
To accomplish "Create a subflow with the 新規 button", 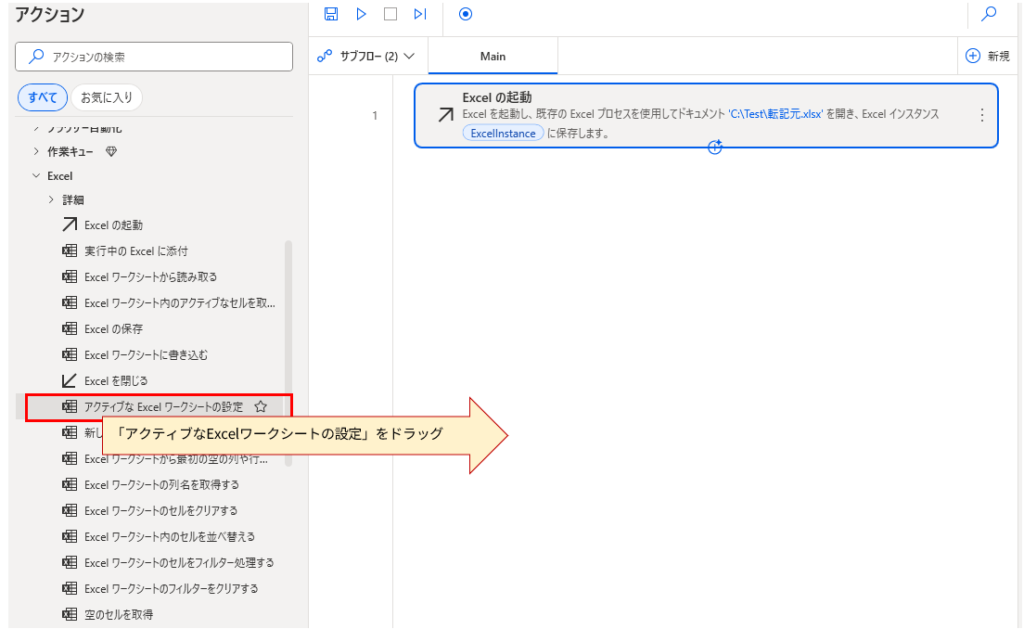I will pyautogui.click(x=988, y=55).
